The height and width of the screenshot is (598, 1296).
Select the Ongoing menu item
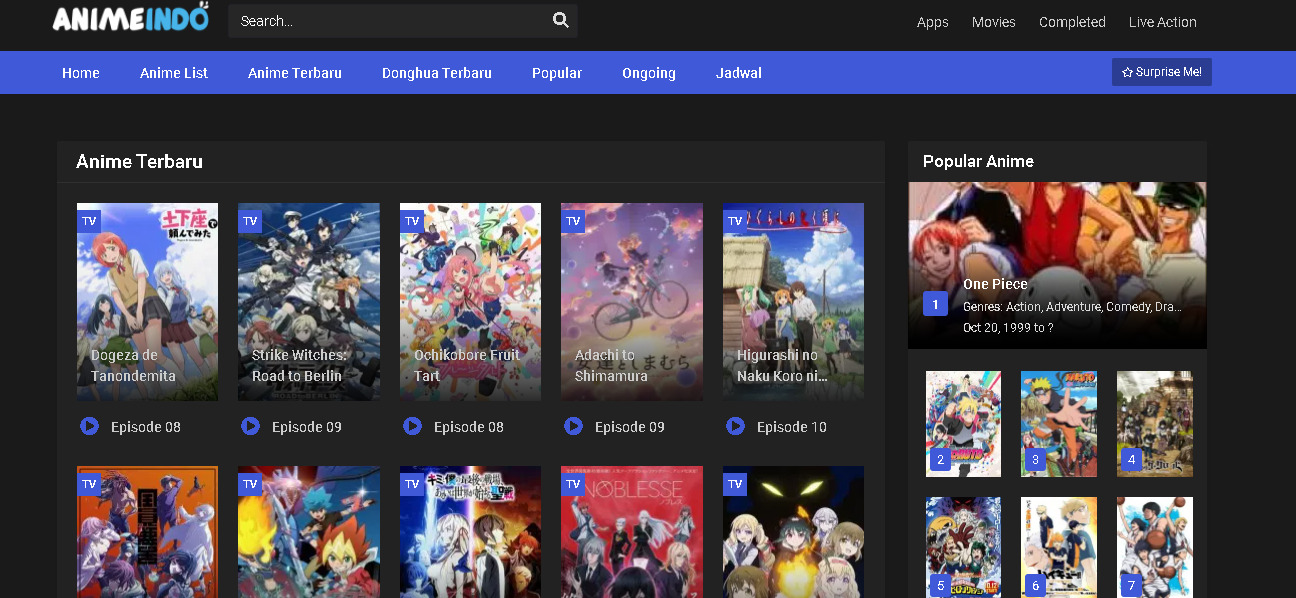pos(649,73)
